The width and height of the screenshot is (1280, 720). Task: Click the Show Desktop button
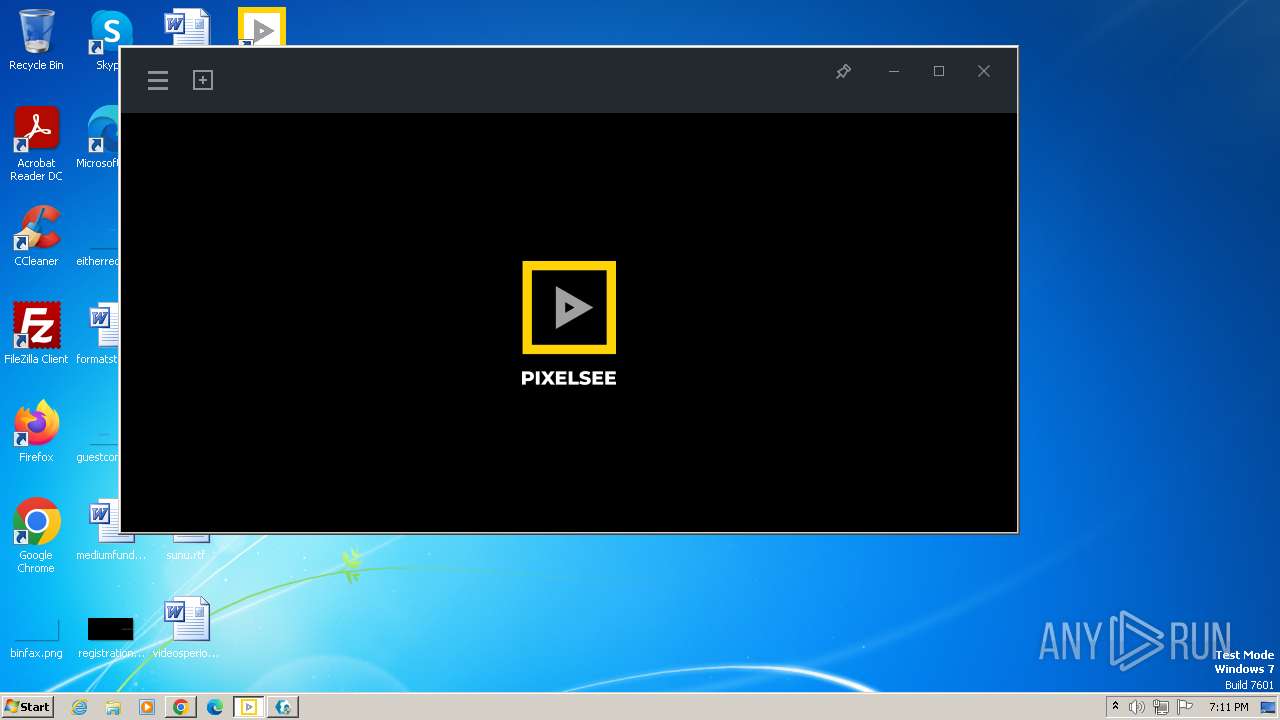1270,707
